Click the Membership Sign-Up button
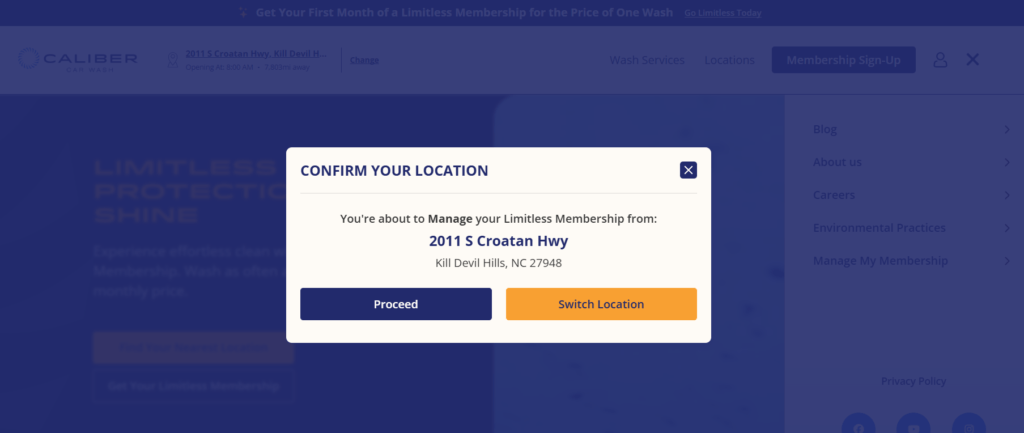This screenshot has height=433, width=1024. [843, 60]
